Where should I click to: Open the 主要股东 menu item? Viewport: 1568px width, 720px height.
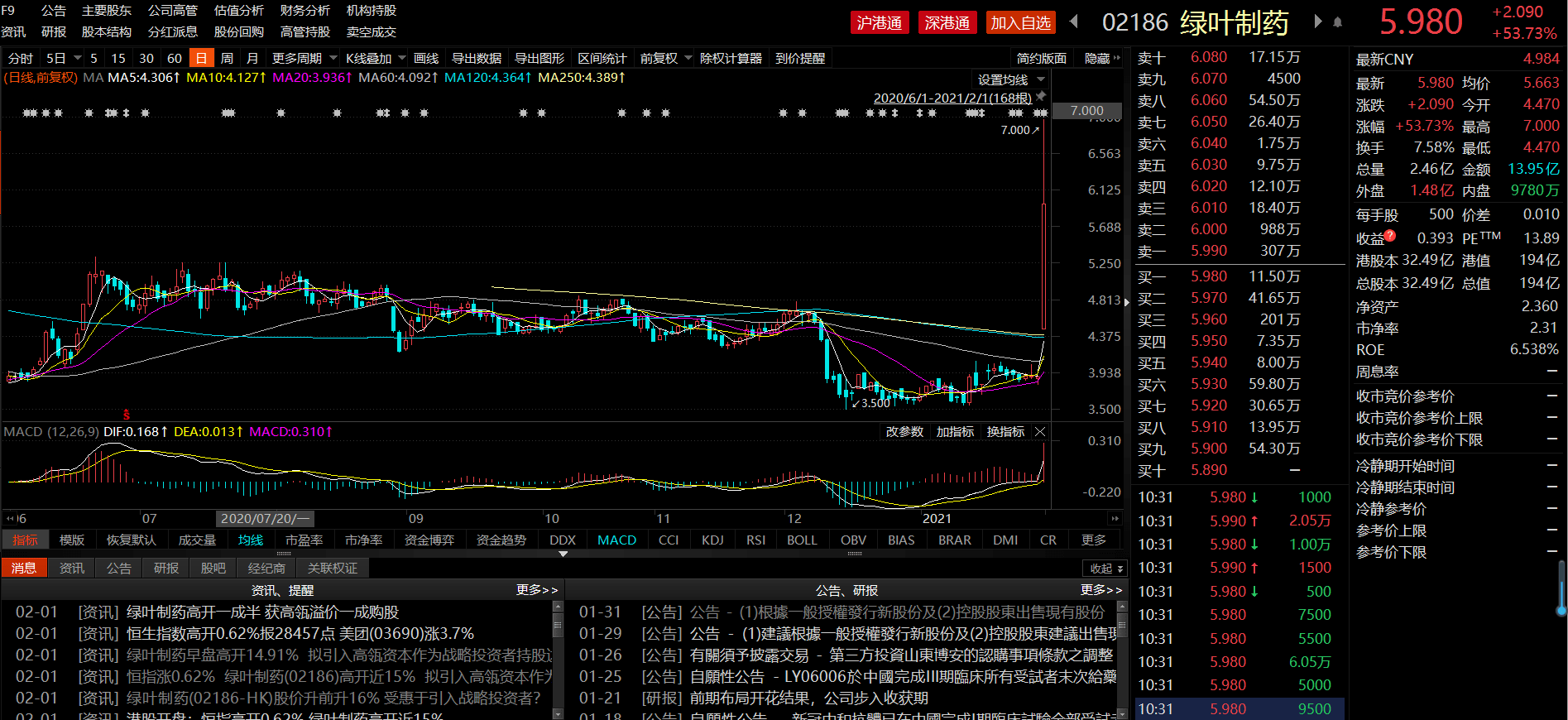tap(107, 11)
